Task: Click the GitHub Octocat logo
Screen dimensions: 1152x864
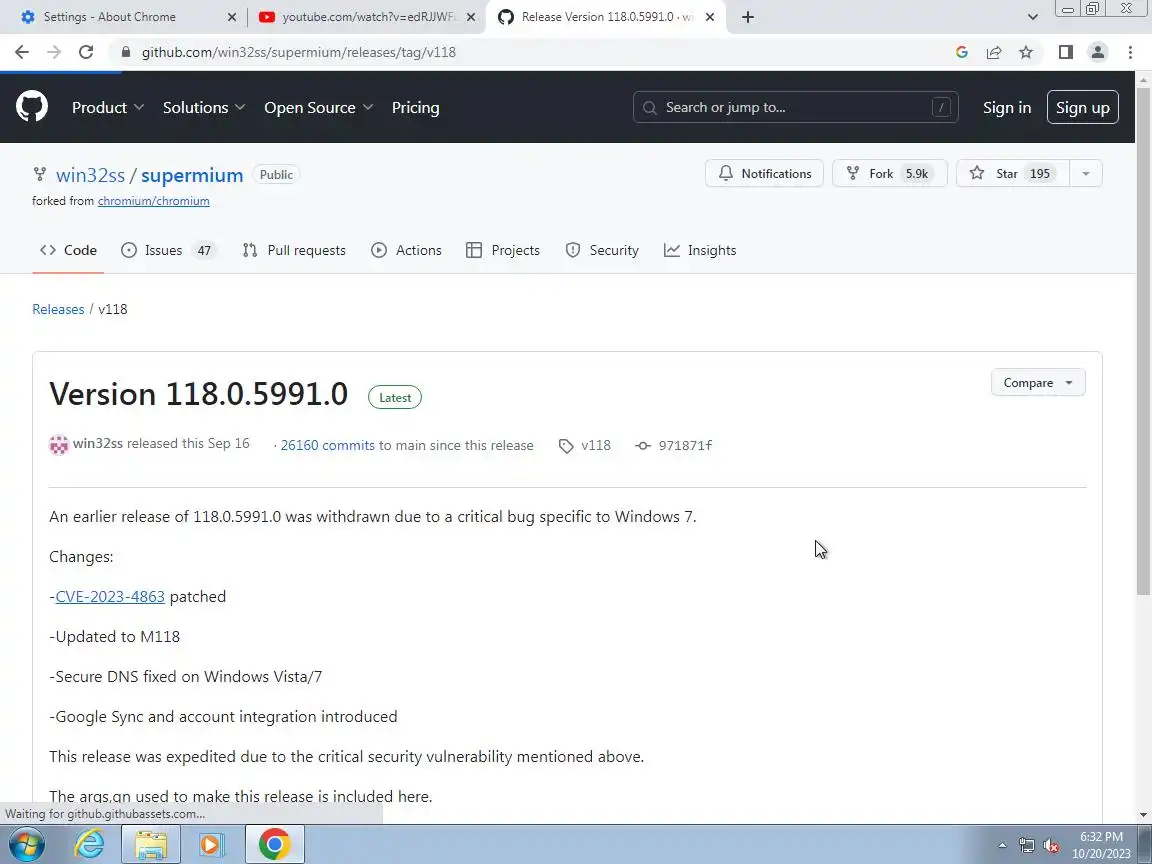Action: click(x=32, y=107)
